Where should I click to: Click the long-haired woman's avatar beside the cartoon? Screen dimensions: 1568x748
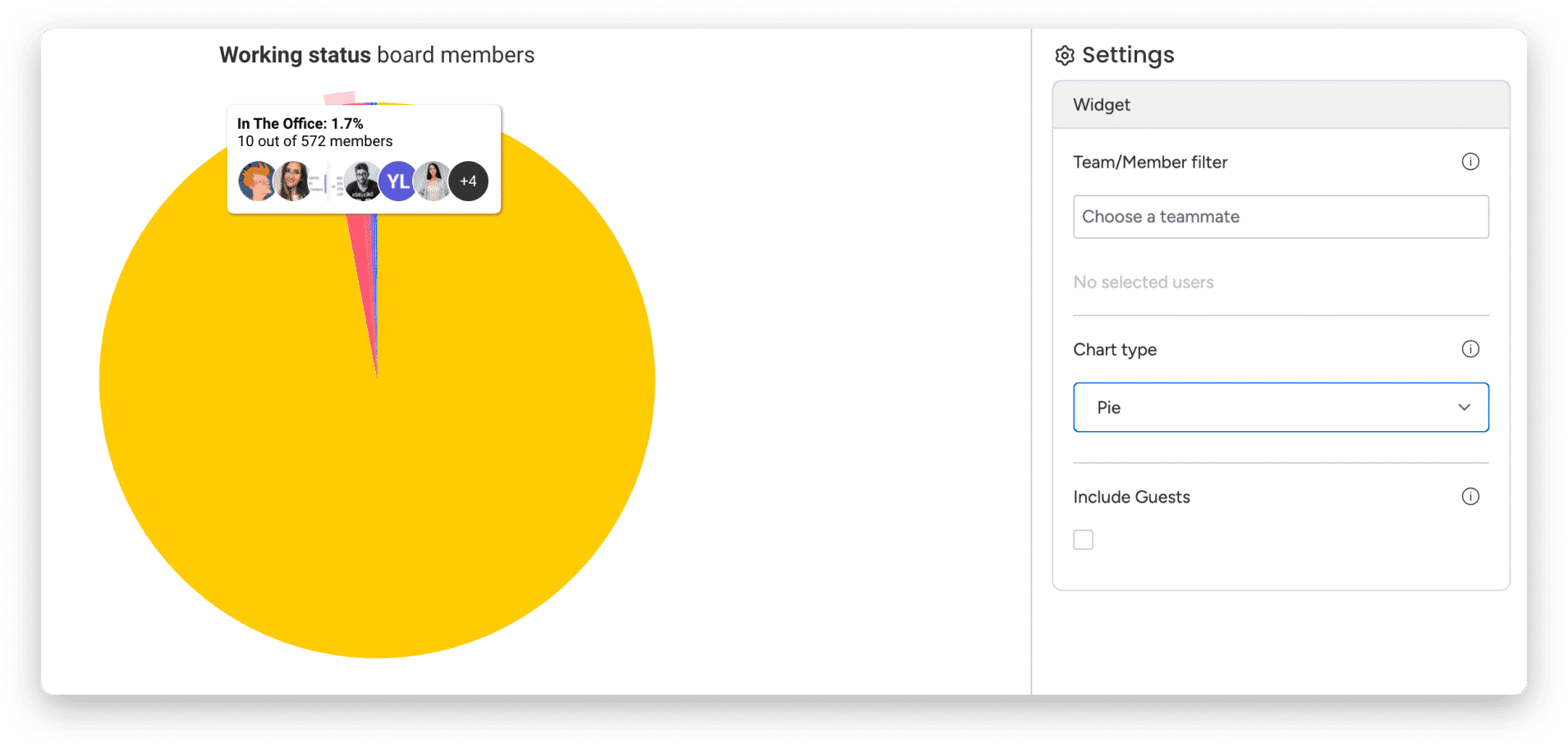point(293,181)
